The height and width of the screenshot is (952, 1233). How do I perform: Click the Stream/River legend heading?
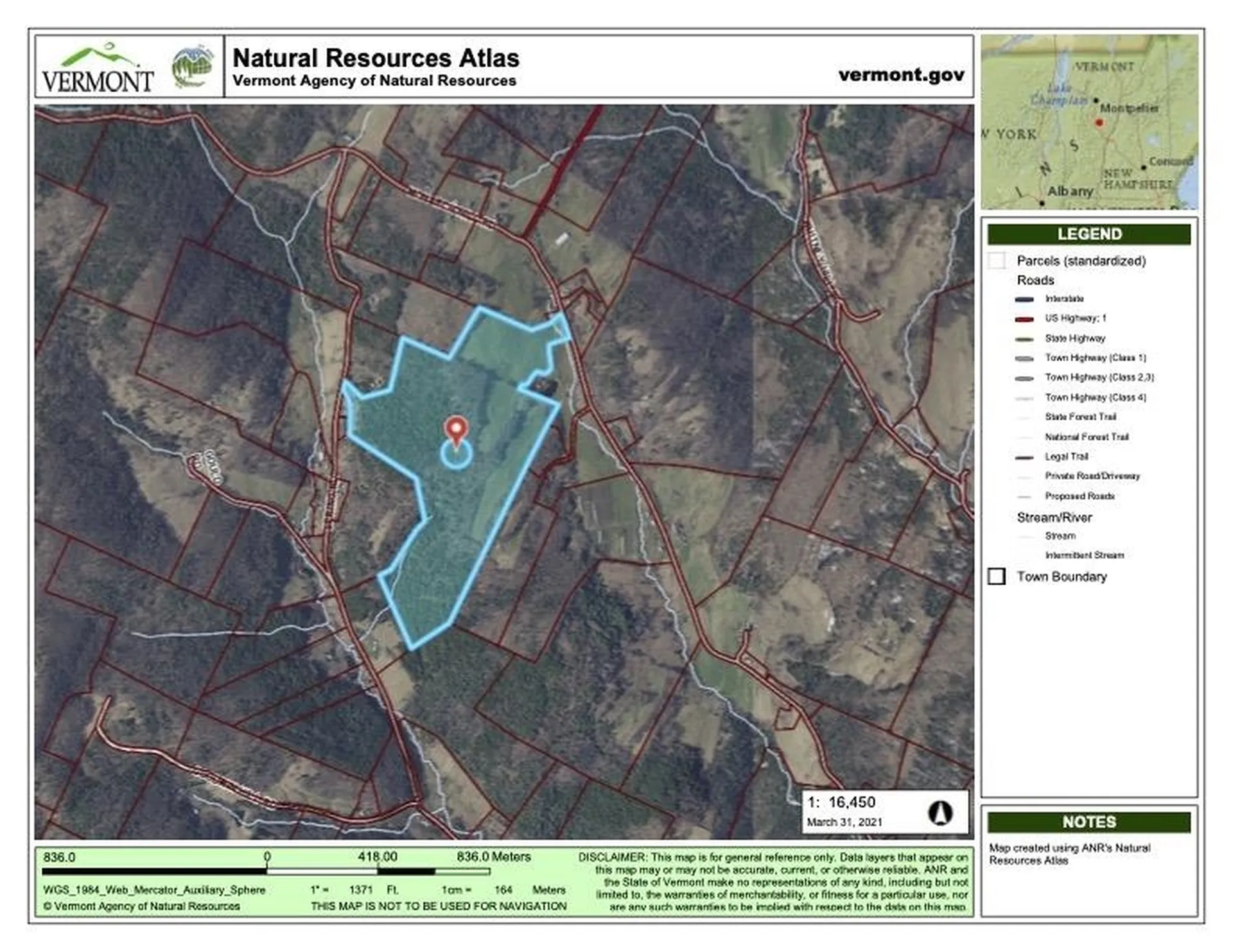click(x=1054, y=517)
